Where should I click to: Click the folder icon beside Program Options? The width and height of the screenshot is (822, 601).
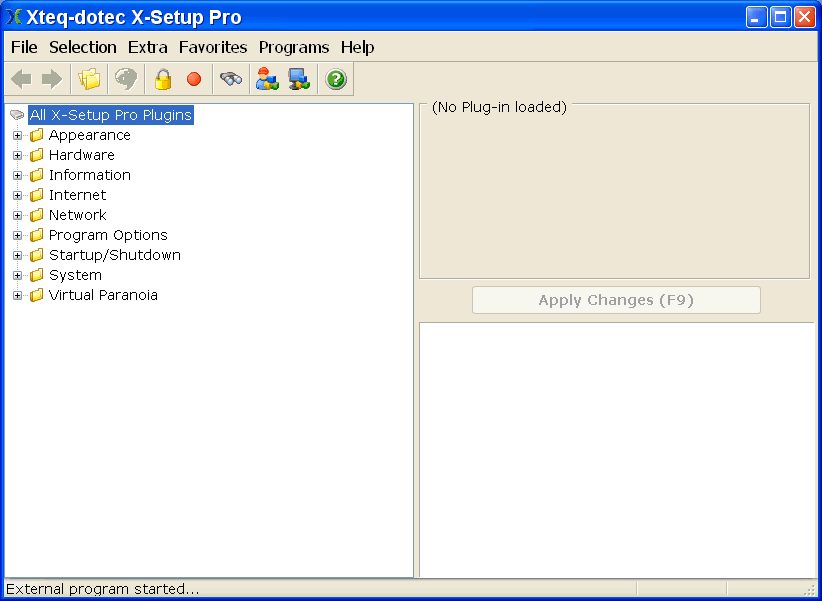point(37,235)
